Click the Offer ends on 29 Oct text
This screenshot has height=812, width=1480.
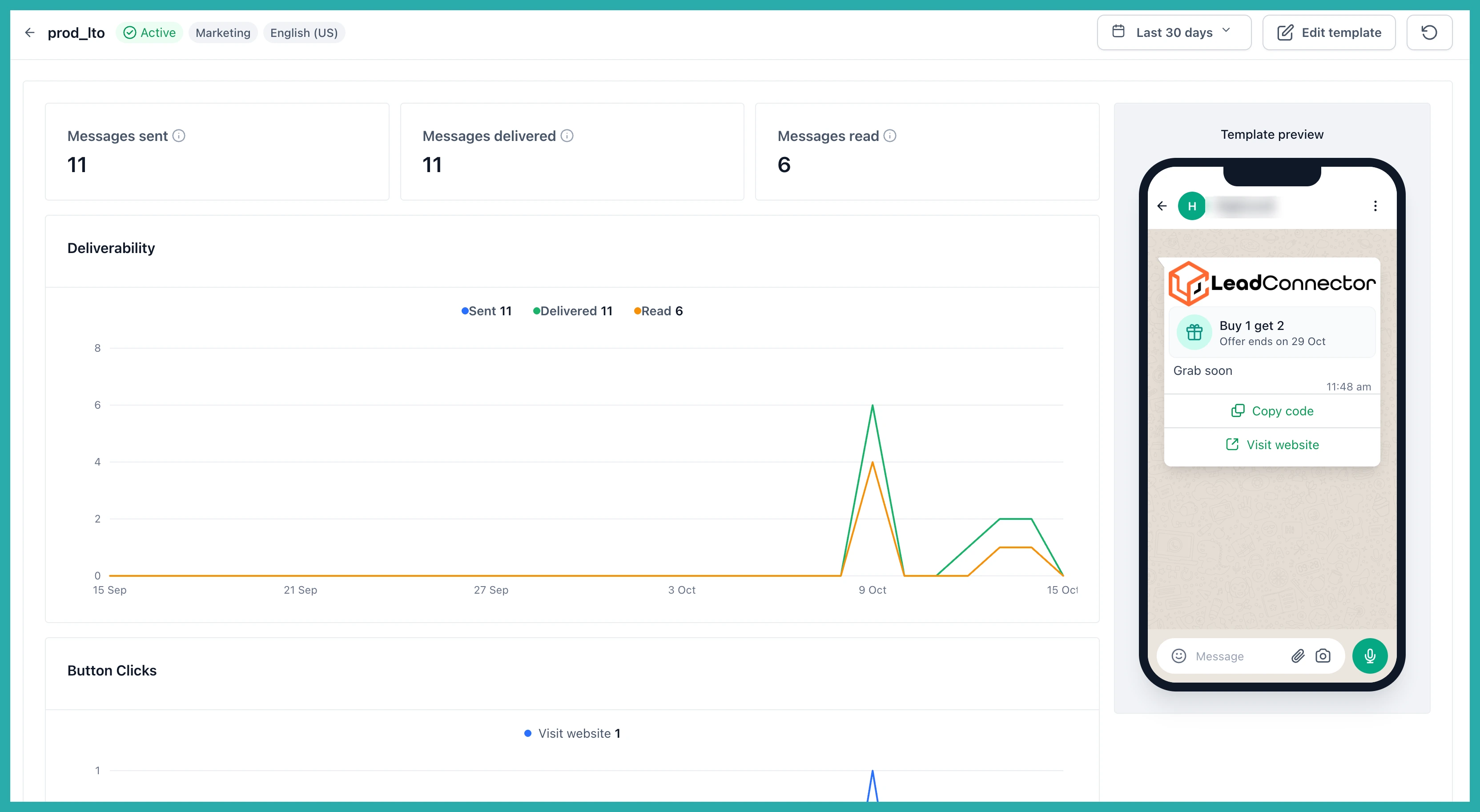click(x=1272, y=342)
